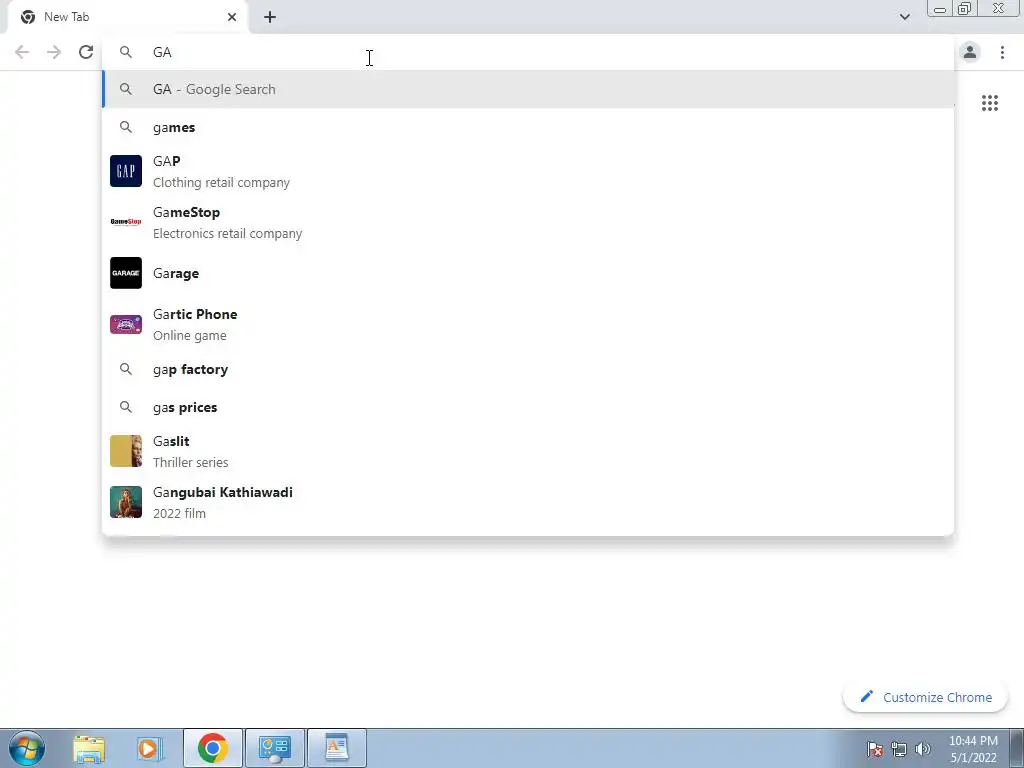Open the Windows Start menu orb
The image size is (1024, 768).
pos(27,748)
